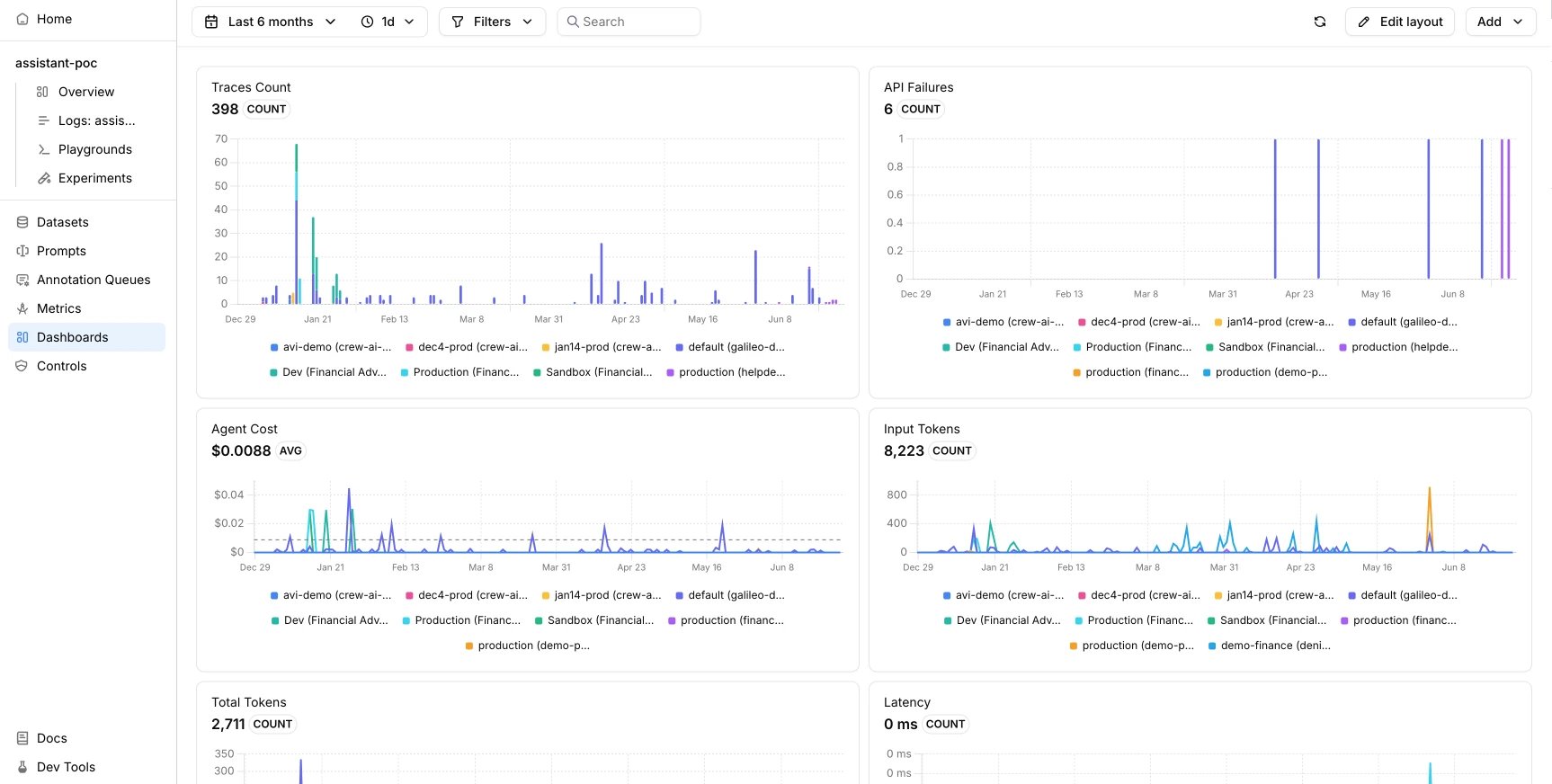Image resolution: width=1552 pixels, height=784 pixels.
Task: Click the Latency panel title
Action: pos(907,702)
